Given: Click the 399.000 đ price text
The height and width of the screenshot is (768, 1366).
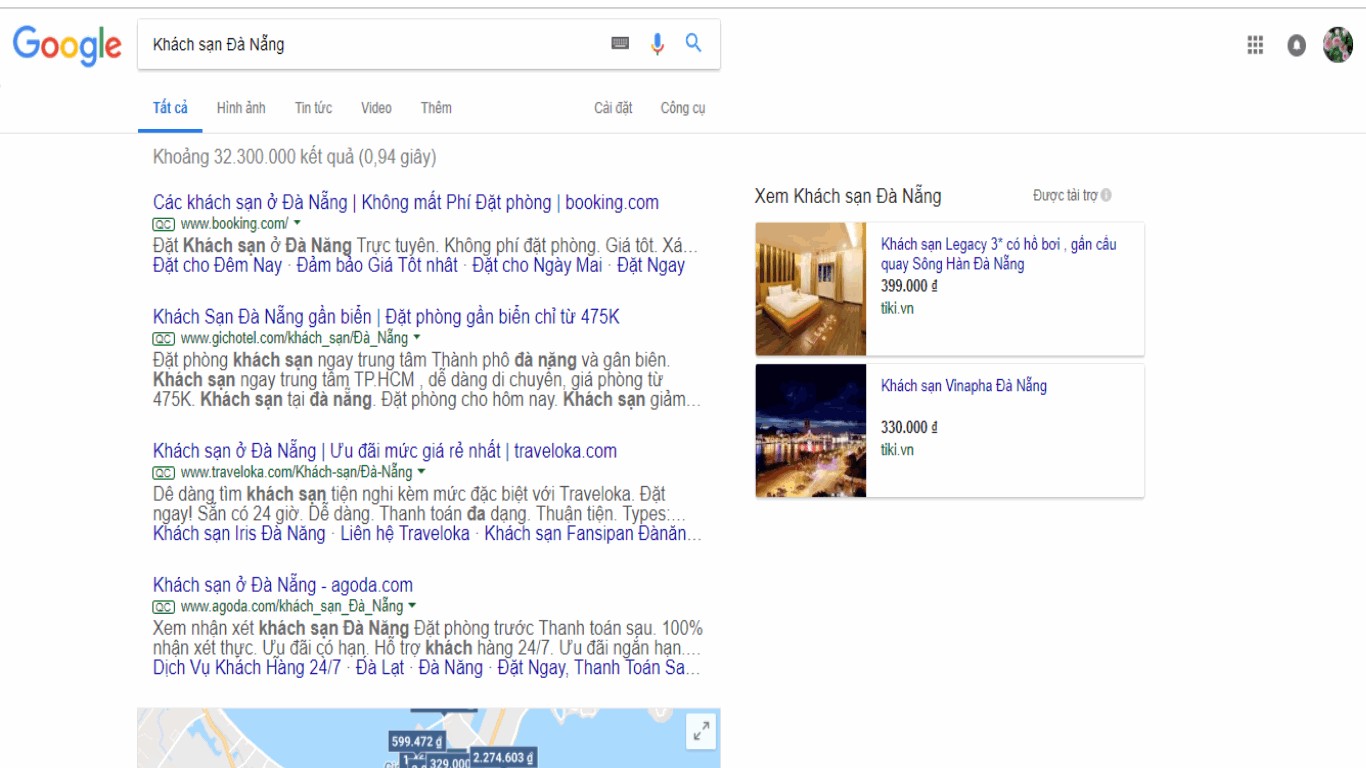Looking at the screenshot, I should pyautogui.click(x=909, y=286).
